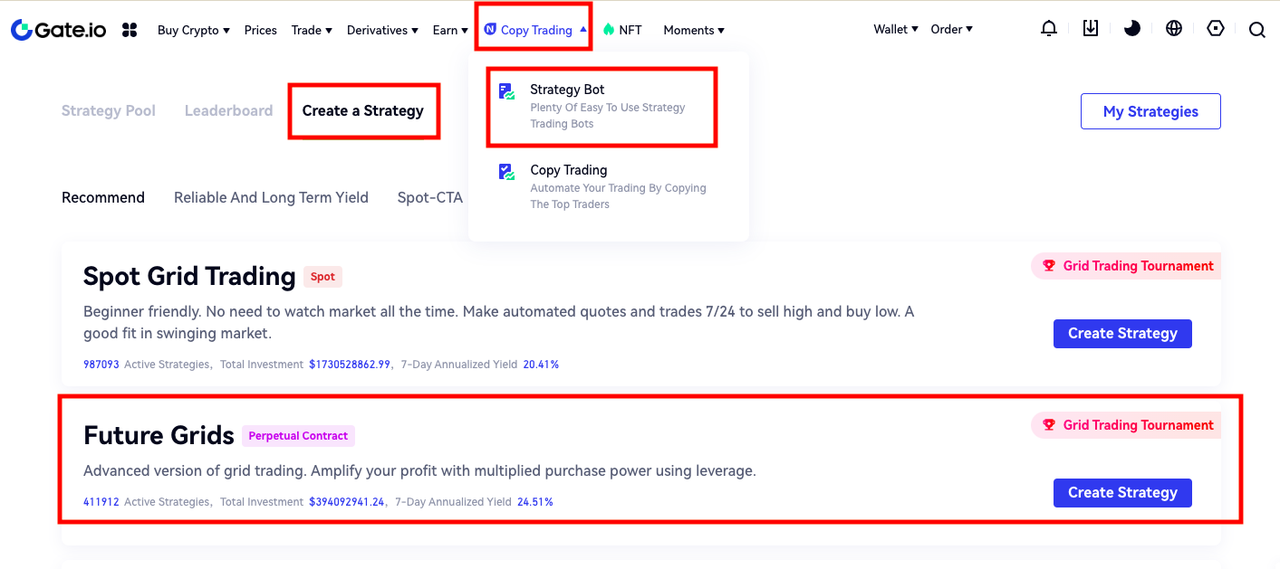Open the four-dot apps grid menu
Screen dimensions: 1280x569
coord(129,30)
